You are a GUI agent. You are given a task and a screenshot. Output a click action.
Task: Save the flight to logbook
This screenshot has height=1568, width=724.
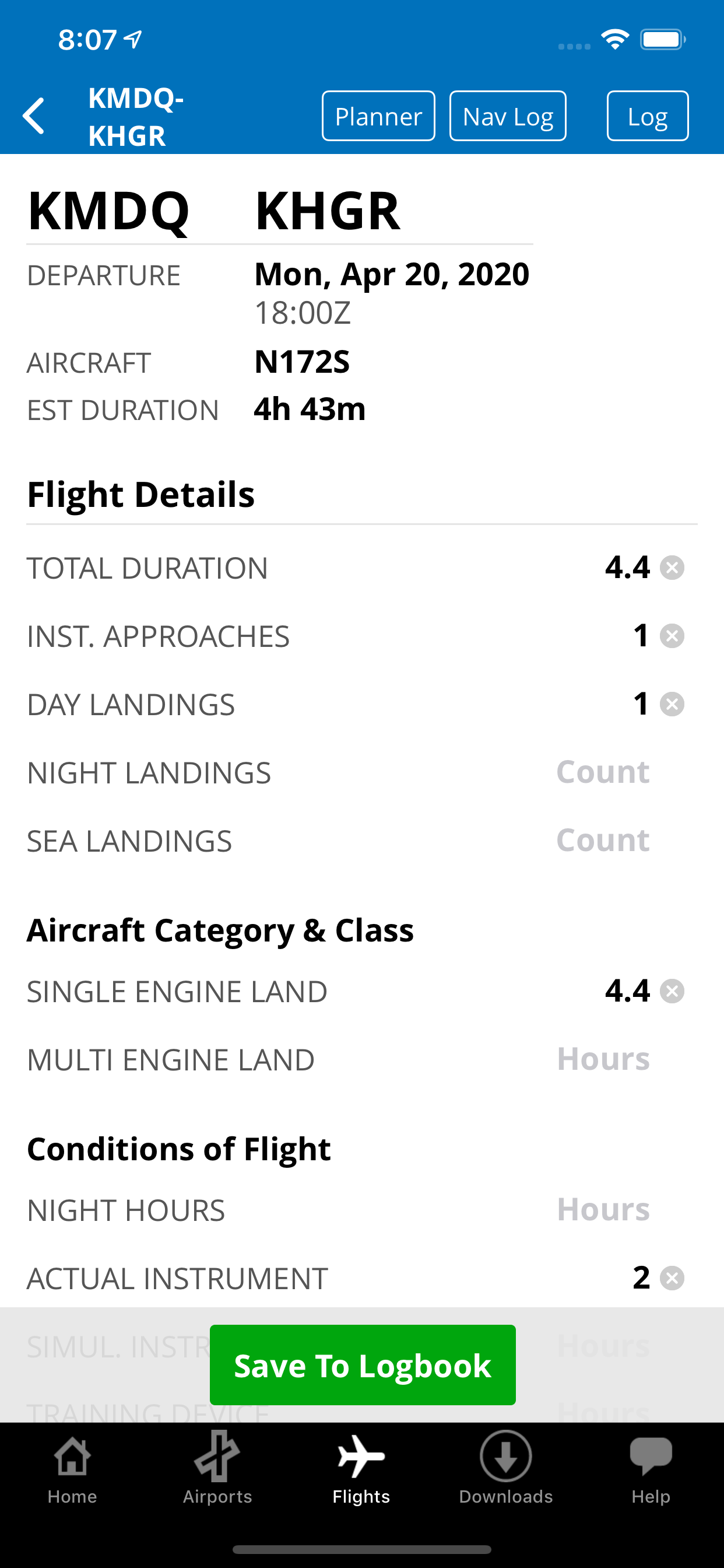(363, 1364)
